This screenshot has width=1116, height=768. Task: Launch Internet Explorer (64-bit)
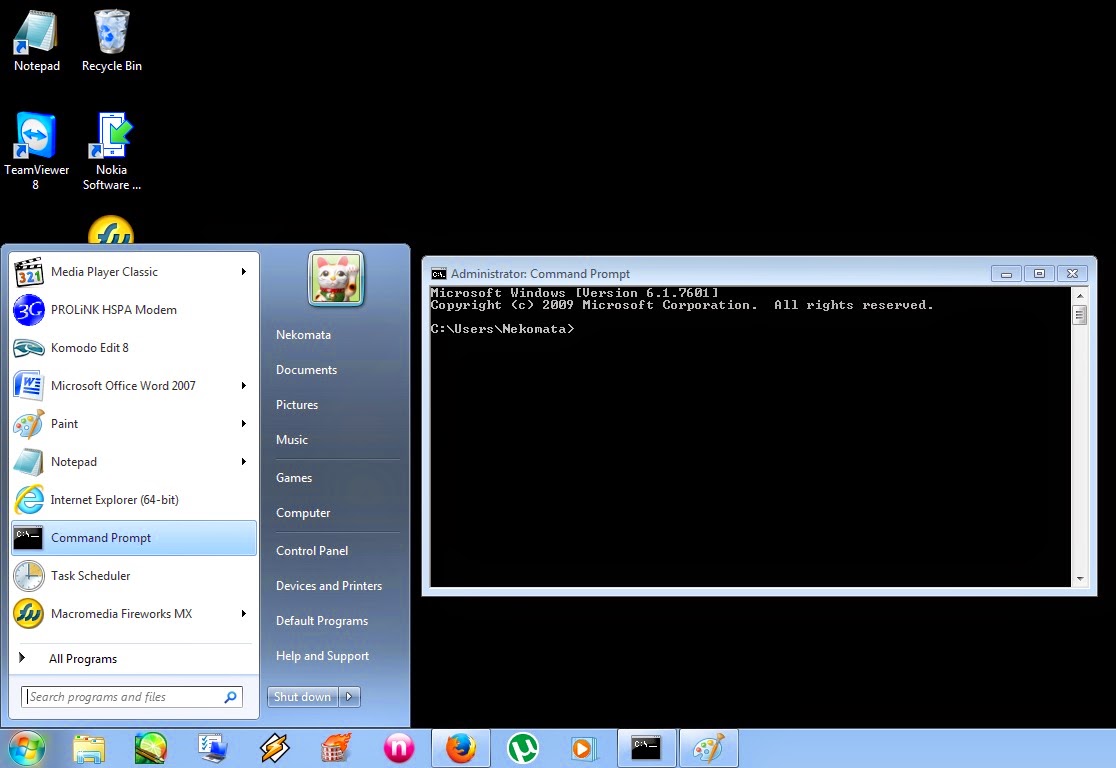coord(134,500)
